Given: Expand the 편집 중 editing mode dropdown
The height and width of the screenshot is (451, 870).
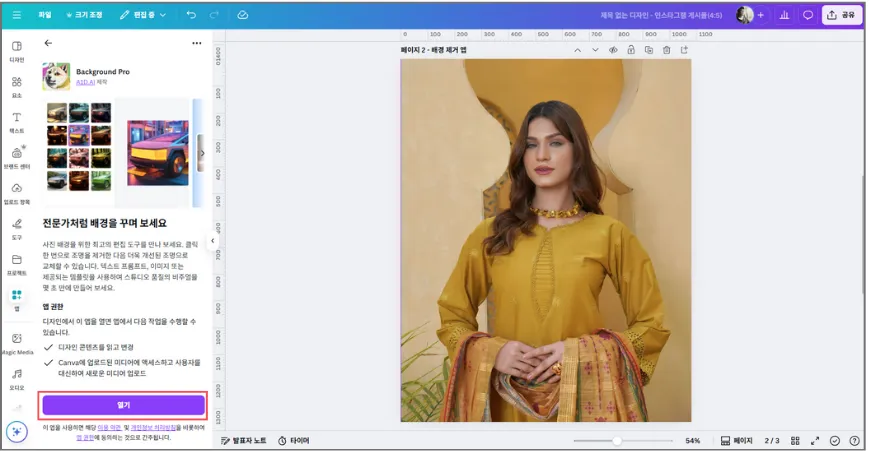Looking at the screenshot, I should tap(143, 15).
